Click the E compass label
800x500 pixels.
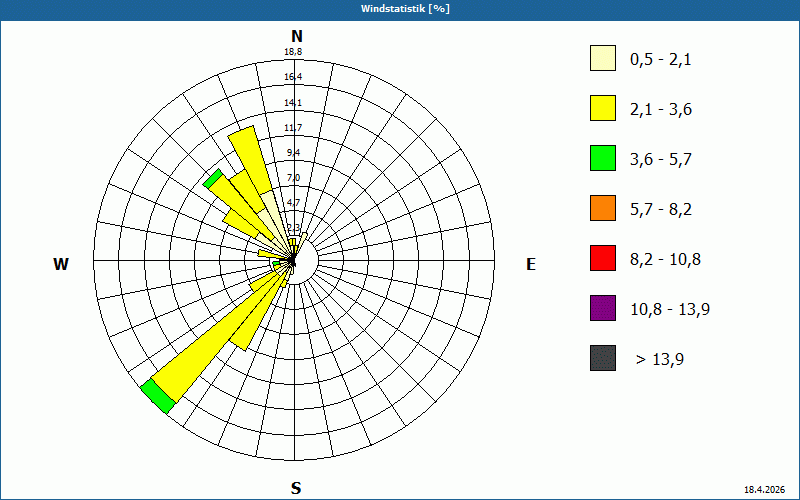[x=531, y=264]
